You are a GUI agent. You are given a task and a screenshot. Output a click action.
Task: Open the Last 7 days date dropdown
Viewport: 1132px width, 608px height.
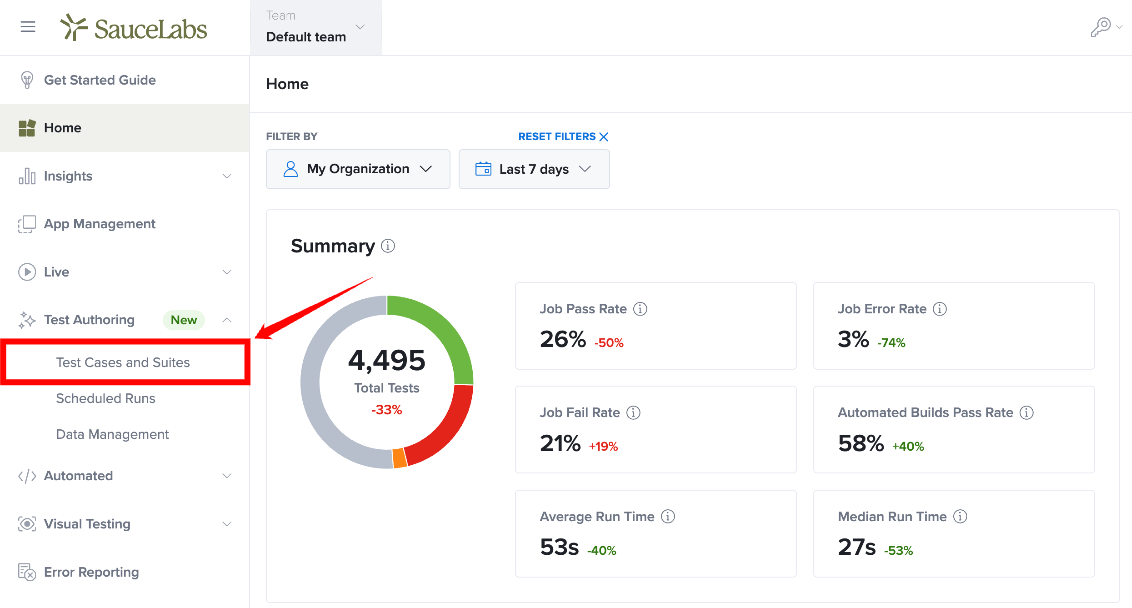point(534,169)
